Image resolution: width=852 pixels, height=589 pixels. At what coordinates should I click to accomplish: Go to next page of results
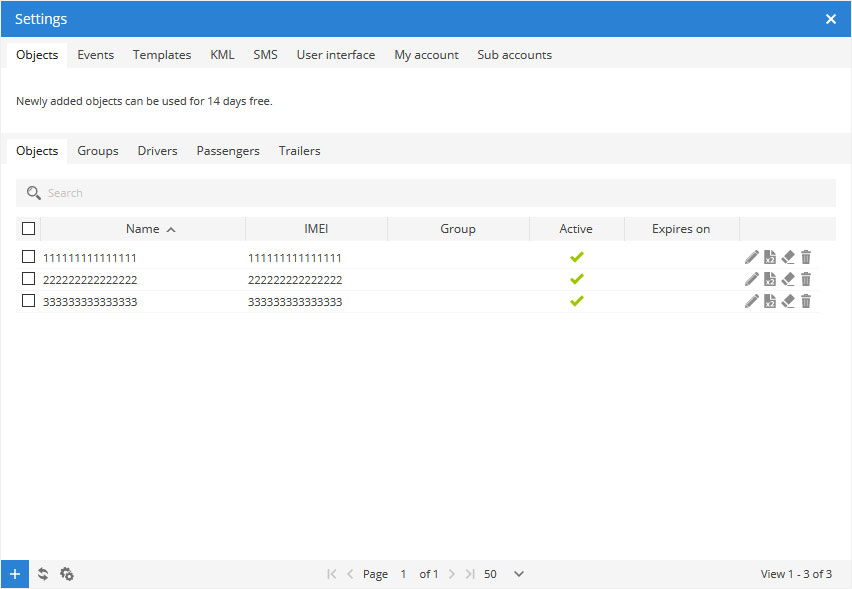(452, 574)
